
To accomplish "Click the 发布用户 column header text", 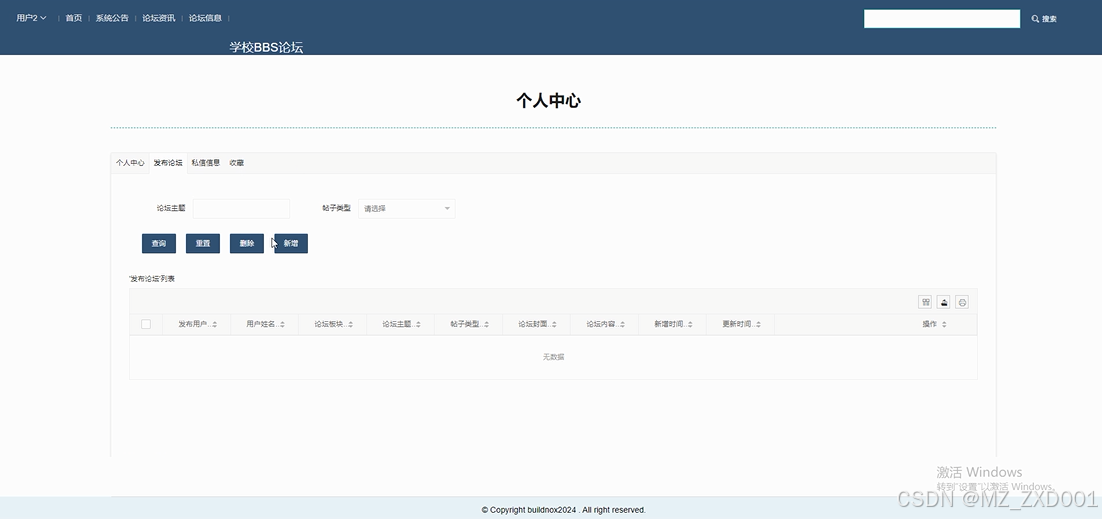I will click(x=193, y=324).
